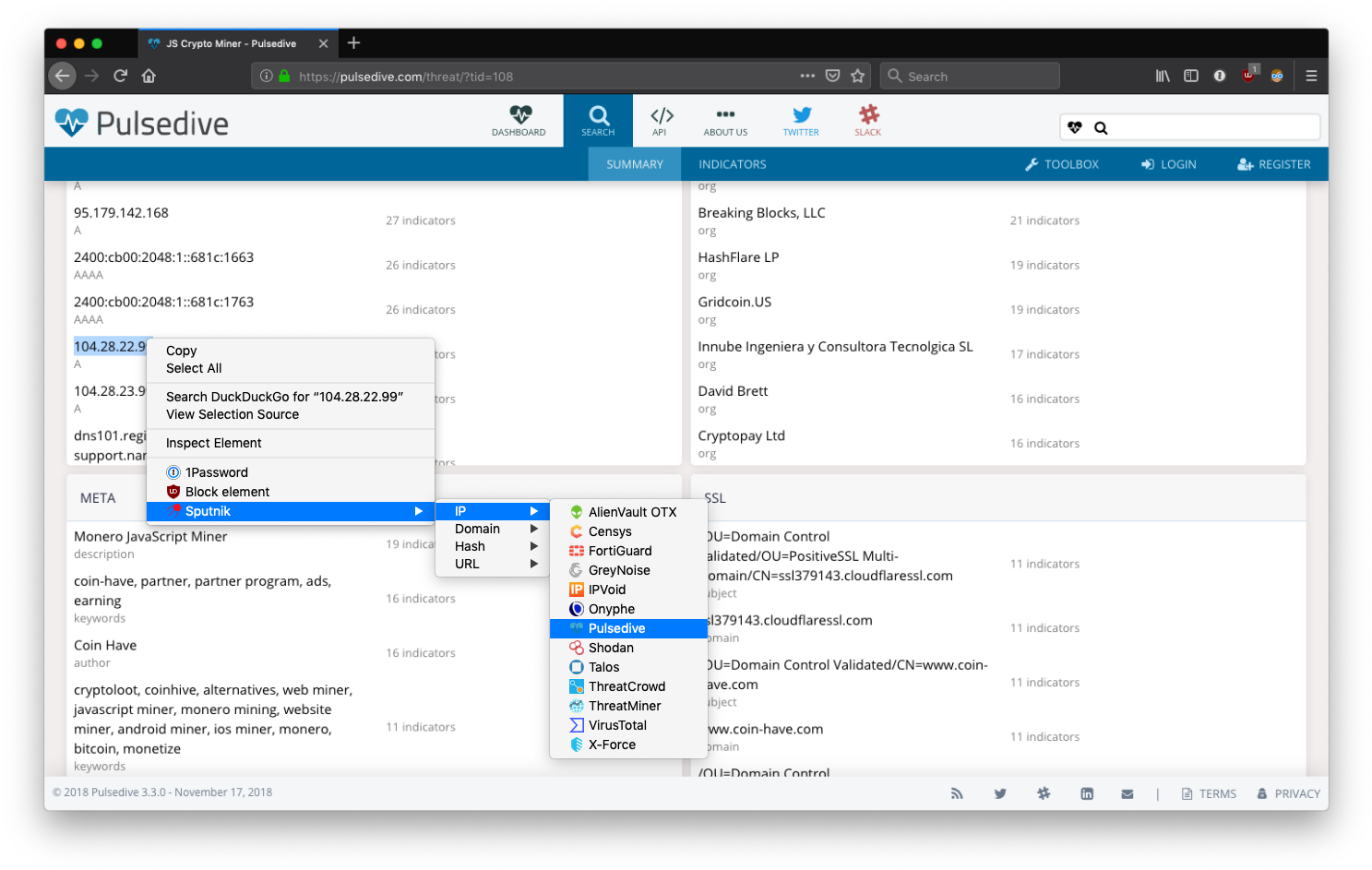Select Onyphe lookup
Viewport: 1372px width, 870px height.
point(628,609)
